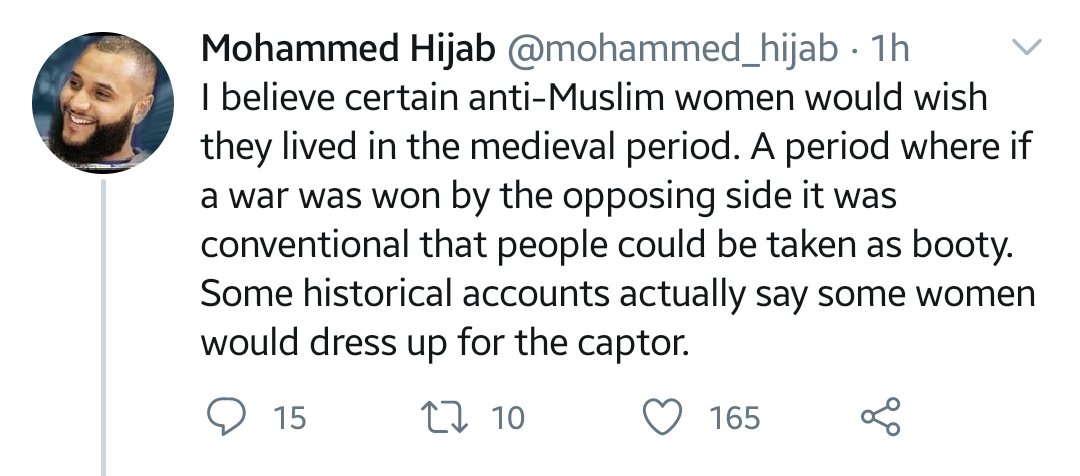The image size is (1080, 476).
Task: Click the retweet count 10
Action: tap(508, 417)
